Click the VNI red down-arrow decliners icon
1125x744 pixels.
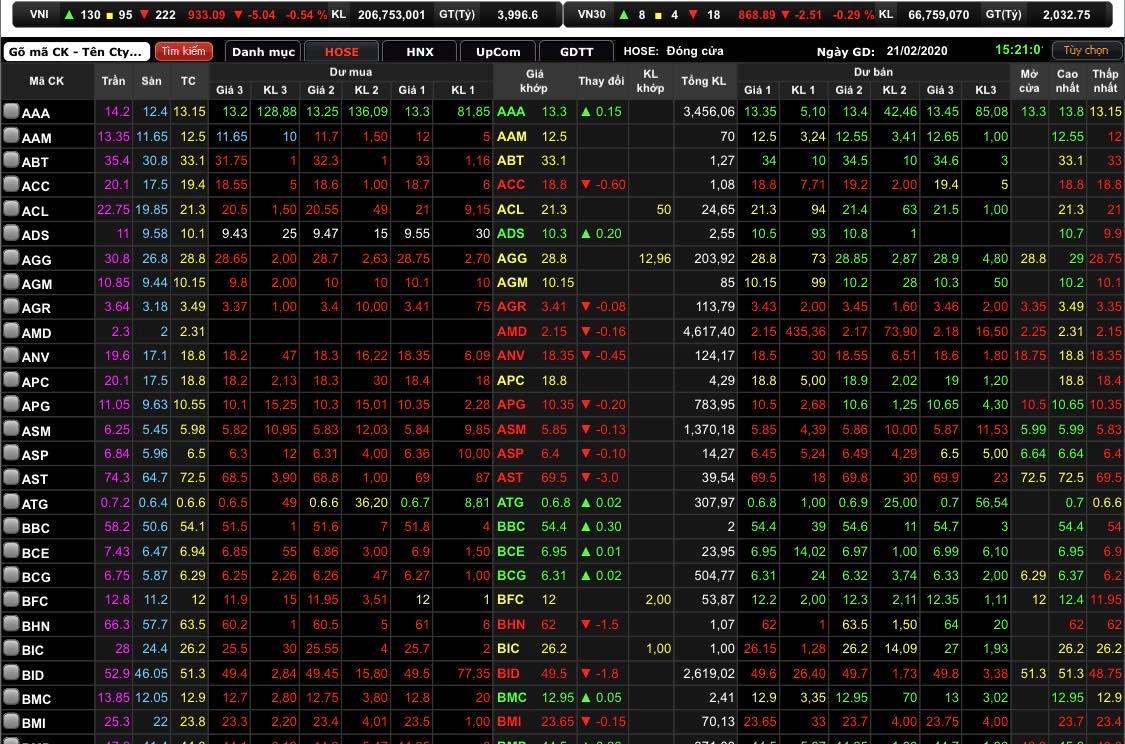(x=144, y=15)
